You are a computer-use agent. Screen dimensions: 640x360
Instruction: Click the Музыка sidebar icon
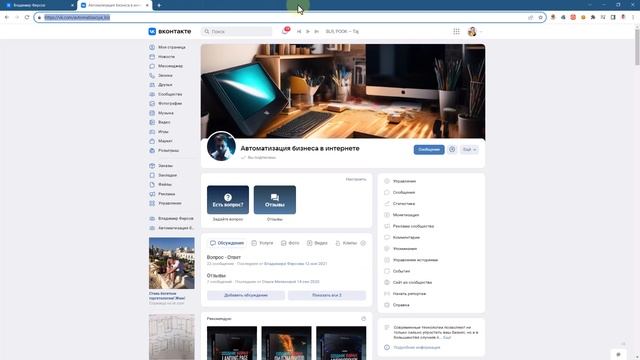pos(152,113)
